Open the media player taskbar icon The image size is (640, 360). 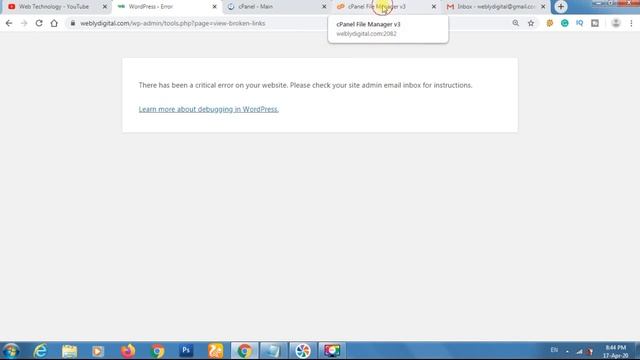(98, 351)
